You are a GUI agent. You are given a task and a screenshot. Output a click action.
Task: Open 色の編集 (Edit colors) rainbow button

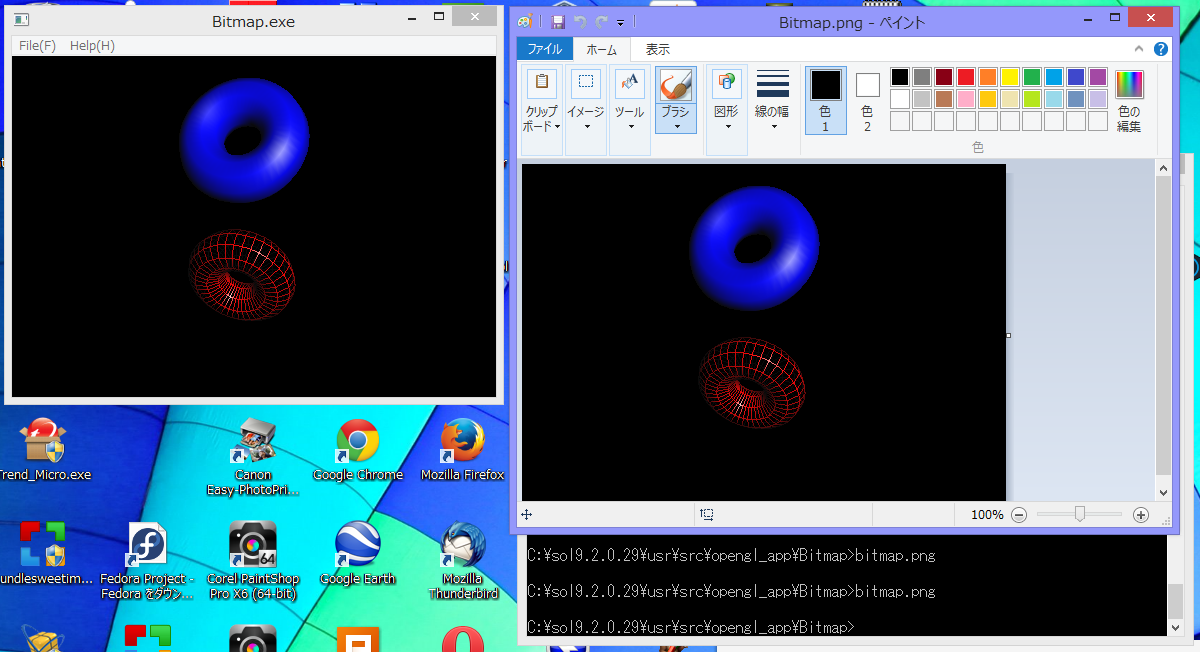click(x=1129, y=100)
